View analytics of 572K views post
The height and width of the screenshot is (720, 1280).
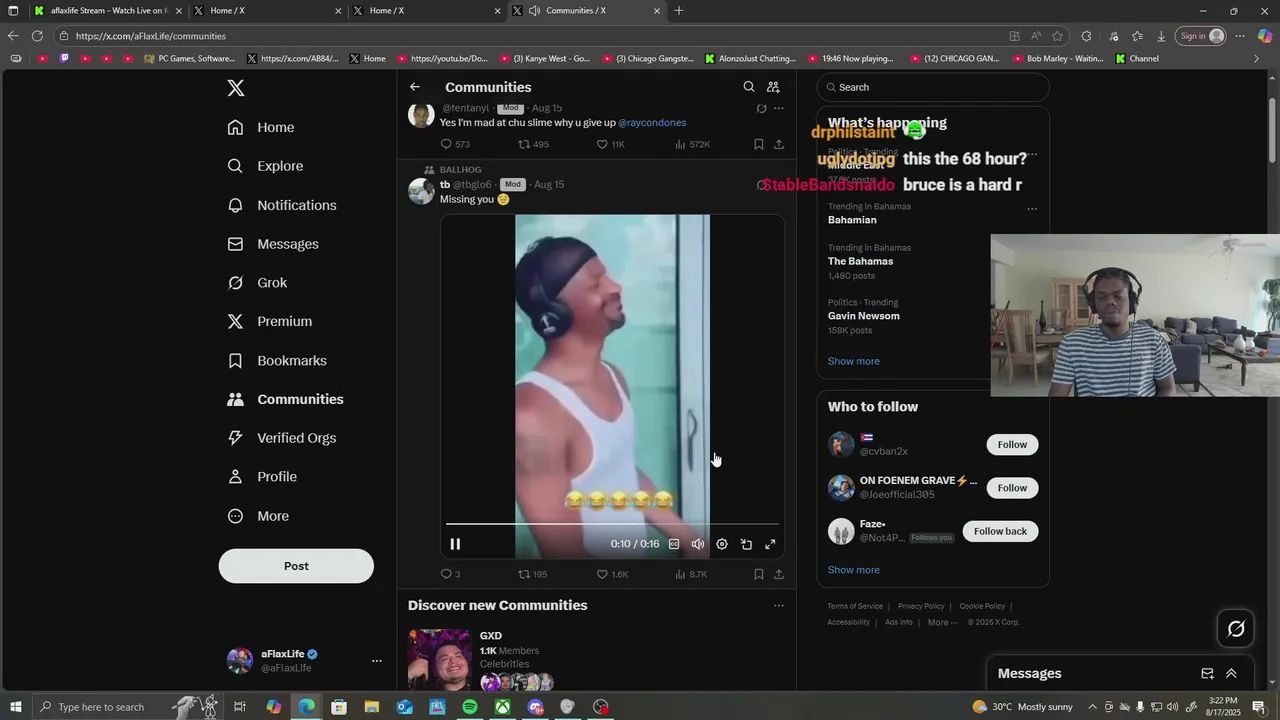coord(692,144)
